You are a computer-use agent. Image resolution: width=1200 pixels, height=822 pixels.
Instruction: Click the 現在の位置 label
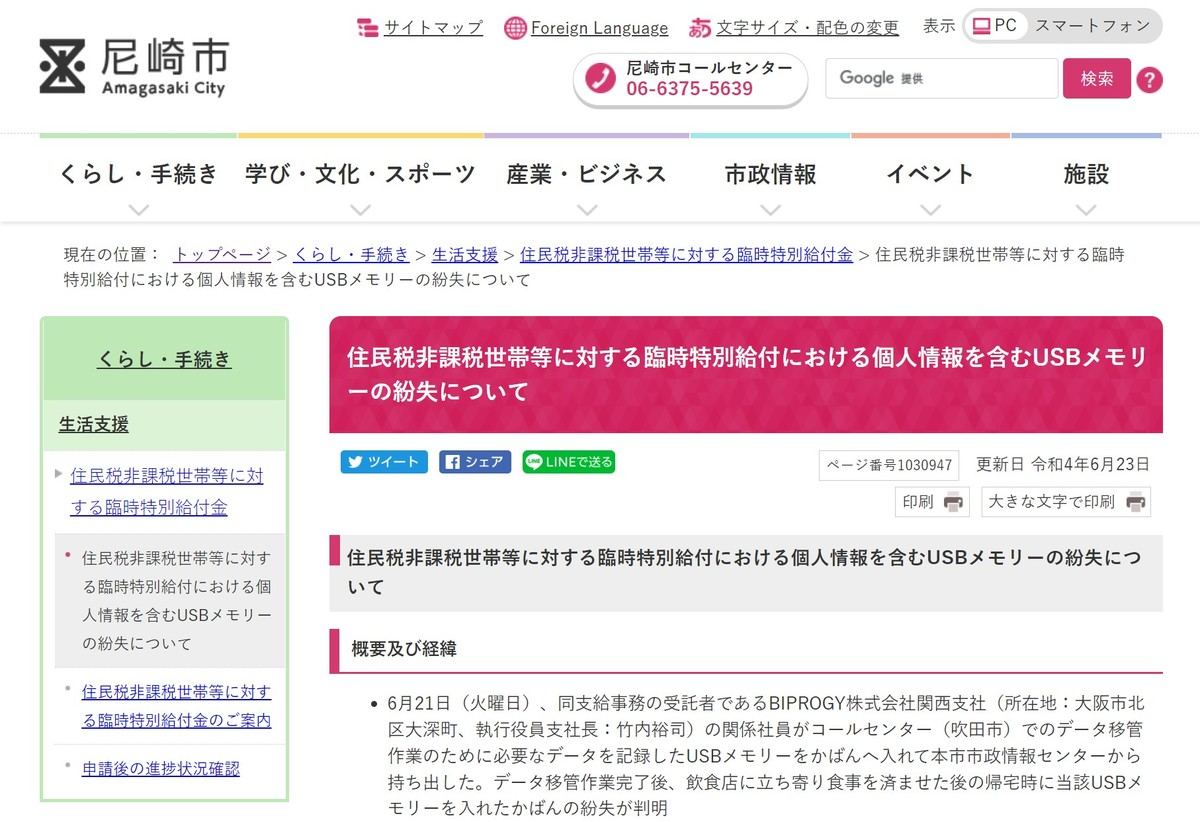coord(111,254)
